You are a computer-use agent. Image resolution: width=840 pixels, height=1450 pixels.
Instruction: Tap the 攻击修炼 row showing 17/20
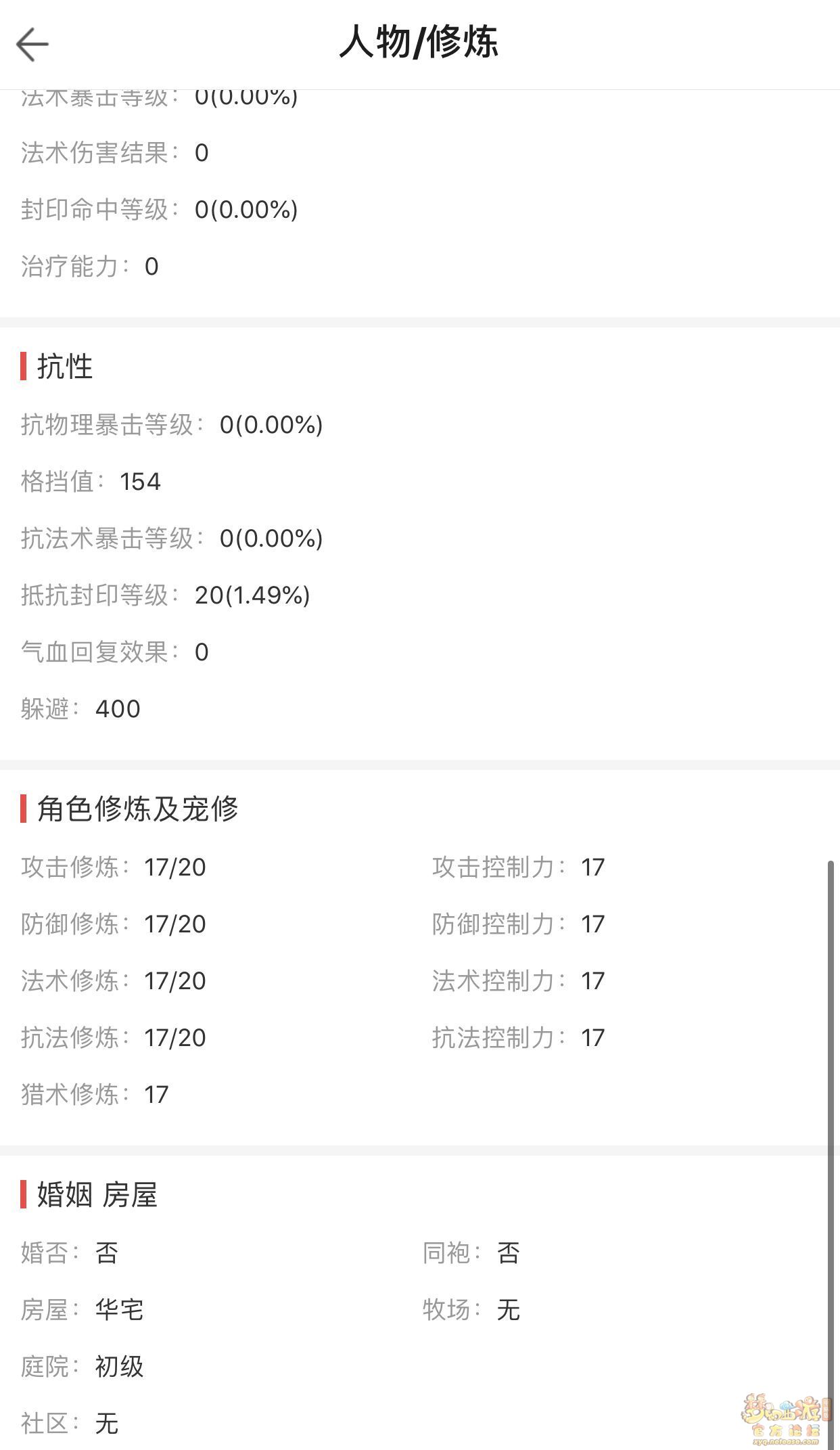click(114, 867)
